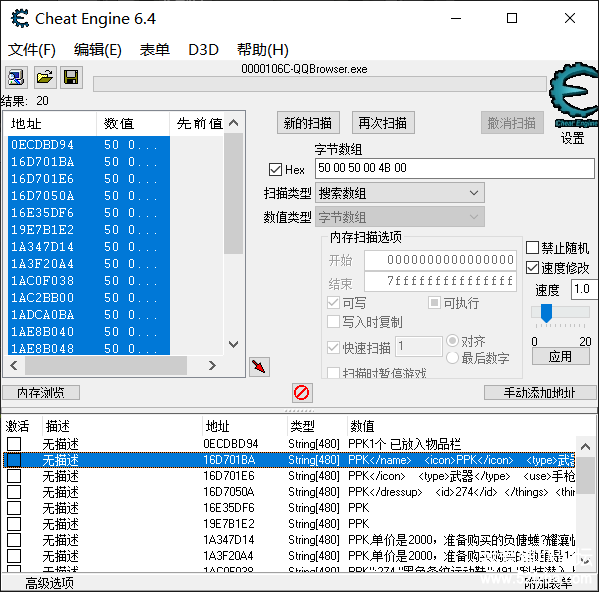This screenshot has height=592, width=599.
Task: Click the 设置 settings label
Action: coord(572,138)
